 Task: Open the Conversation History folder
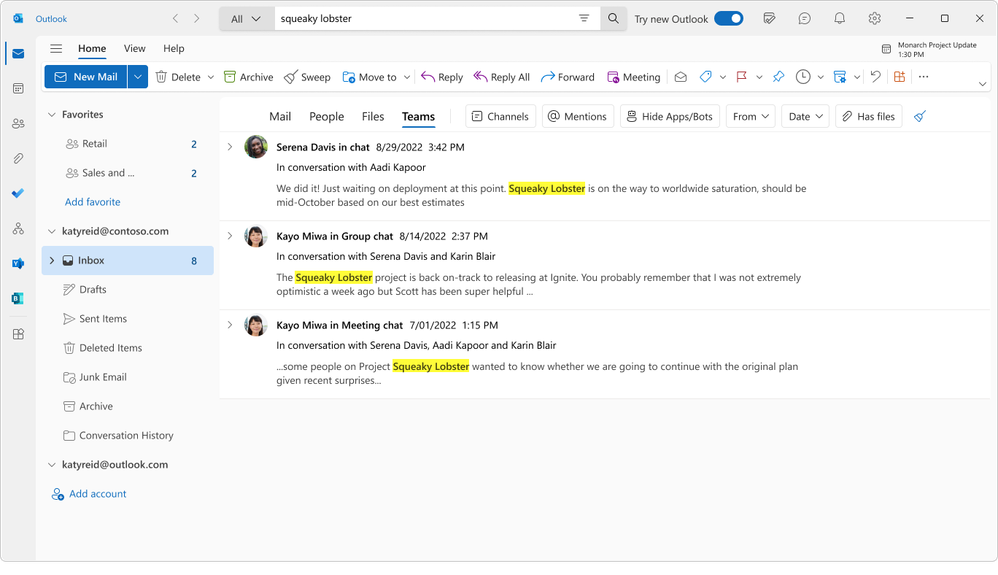point(128,436)
